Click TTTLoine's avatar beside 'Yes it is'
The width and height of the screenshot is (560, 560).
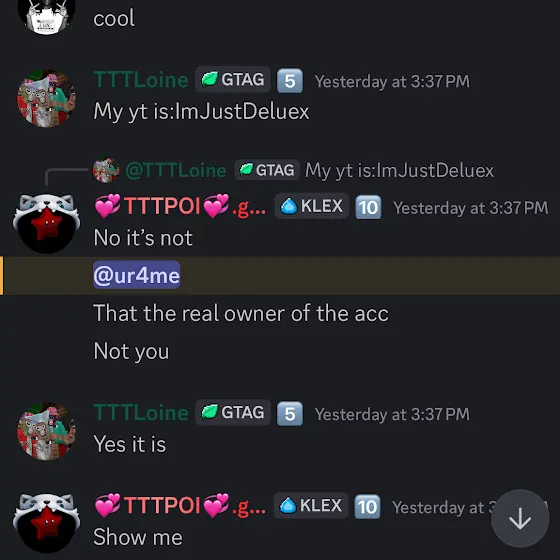46,431
